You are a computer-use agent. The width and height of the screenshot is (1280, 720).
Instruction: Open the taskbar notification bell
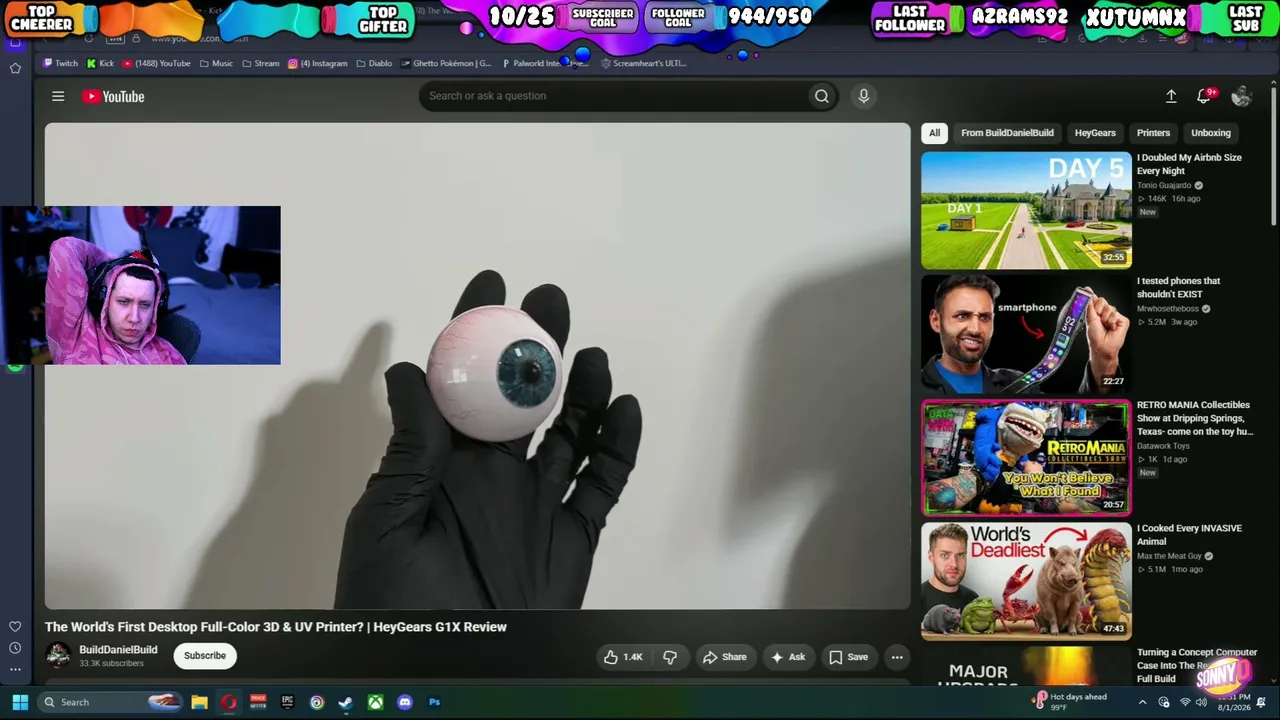pos(1262,702)
